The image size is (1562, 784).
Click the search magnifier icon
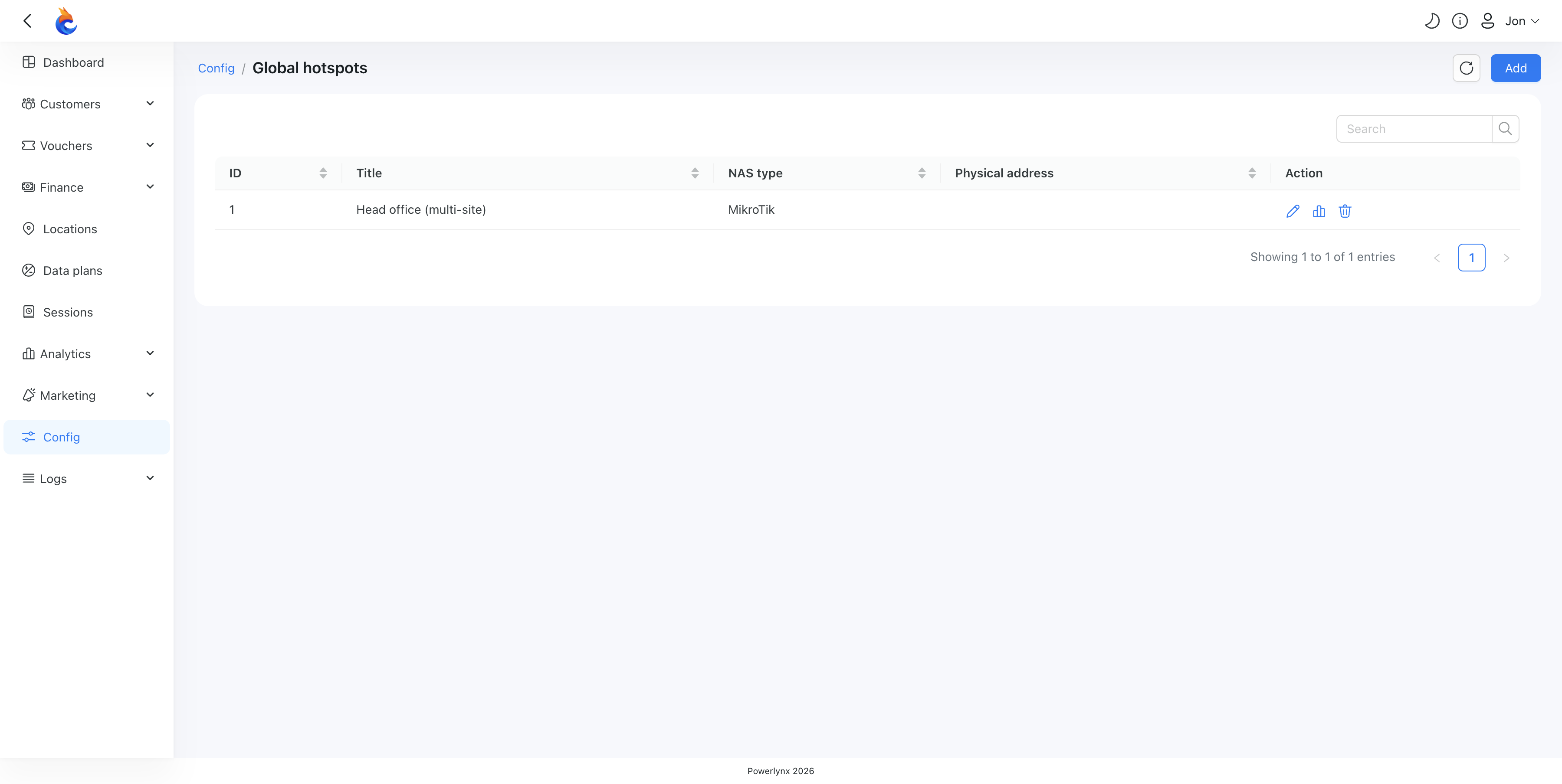tap(1505, 128)
